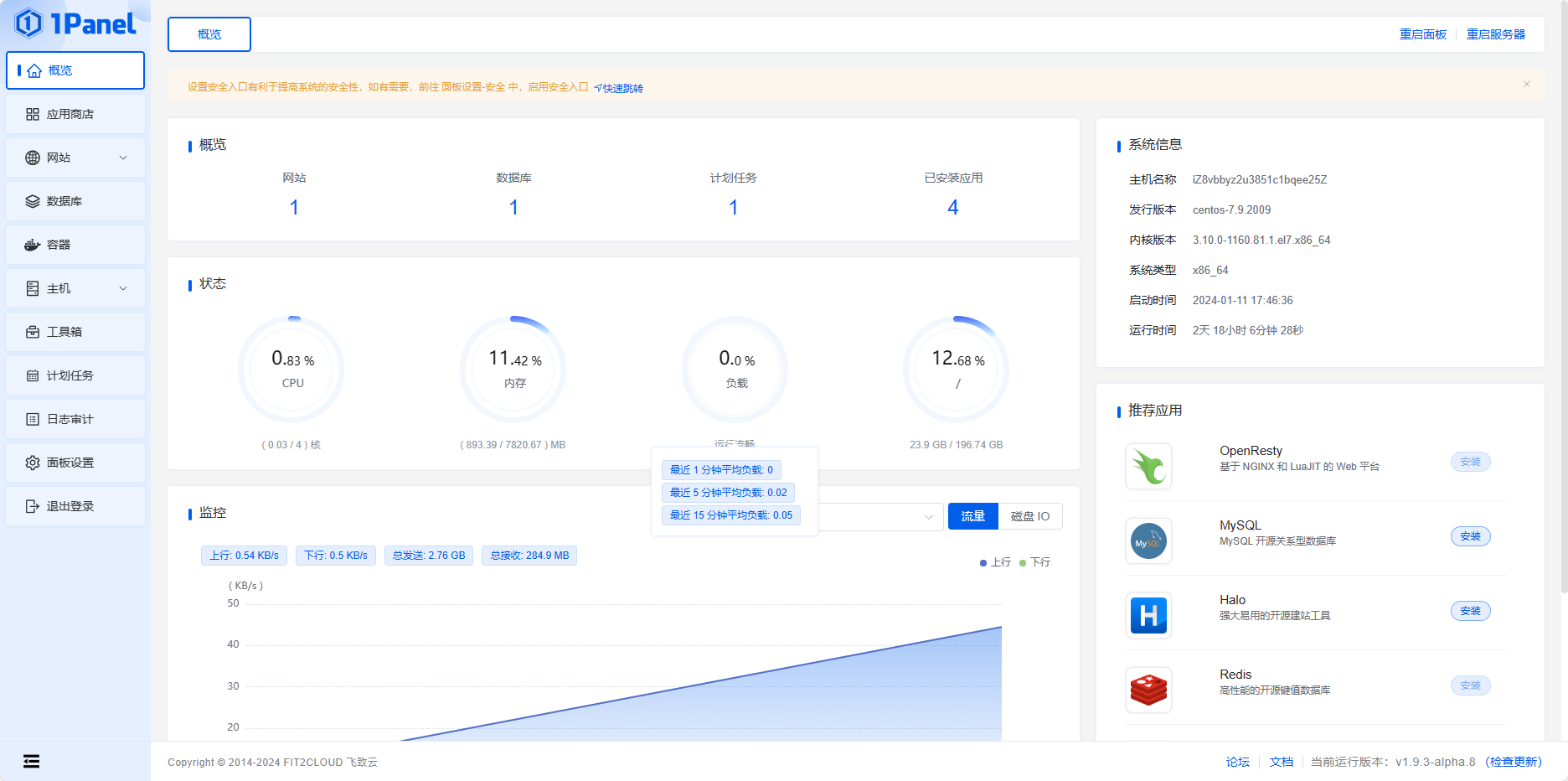This screenshot has width=1568, height=781.
Task: Click the 下行: 0.5 KB/s tag
Action: pos(336,556)
